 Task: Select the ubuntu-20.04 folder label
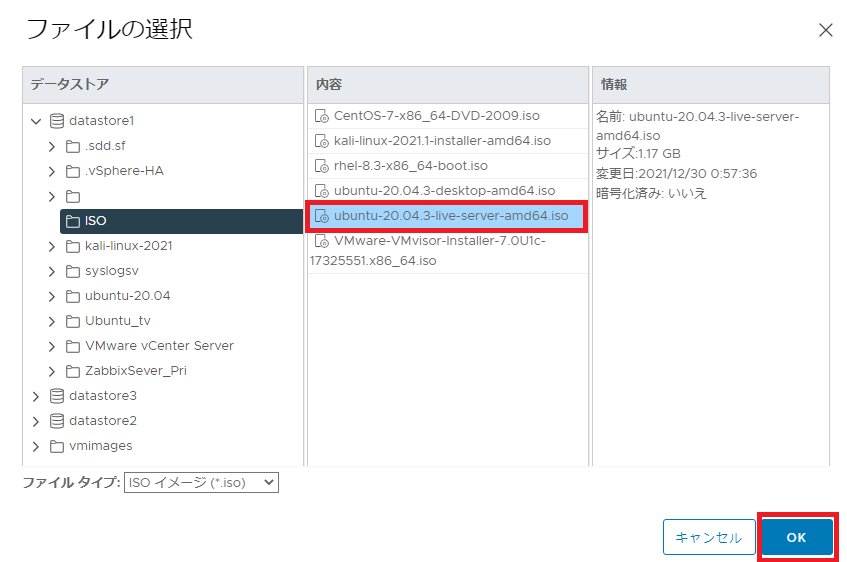(x=127, y=296)
